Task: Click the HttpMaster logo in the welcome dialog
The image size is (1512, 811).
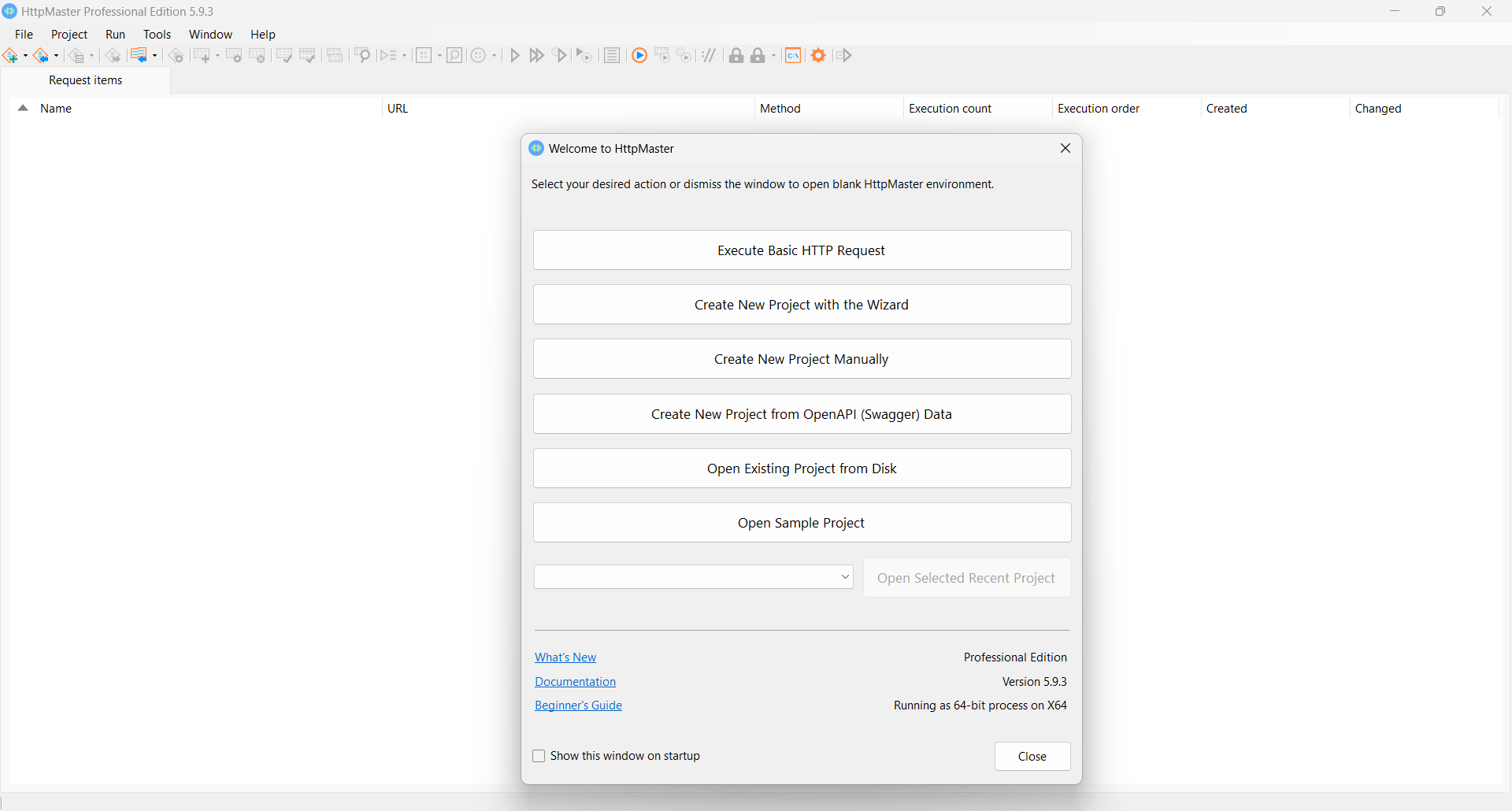Action: 536,148
